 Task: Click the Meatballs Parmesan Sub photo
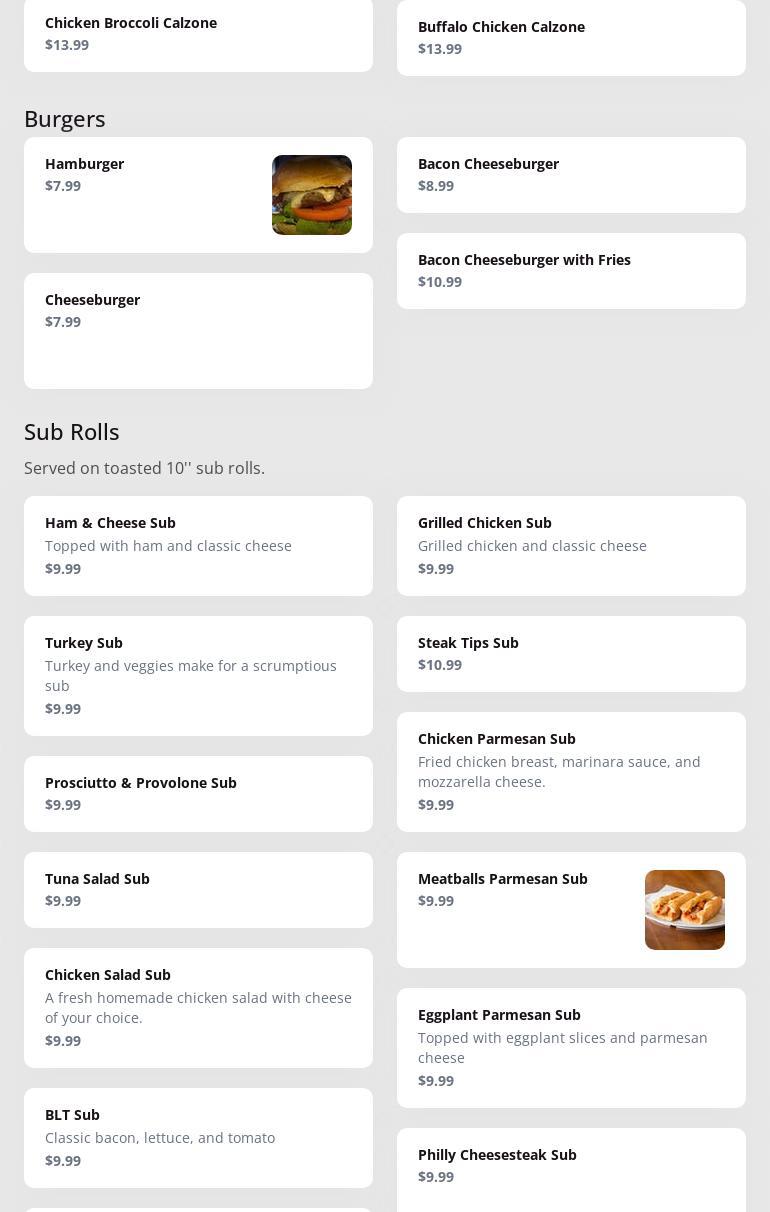point(684,910)
